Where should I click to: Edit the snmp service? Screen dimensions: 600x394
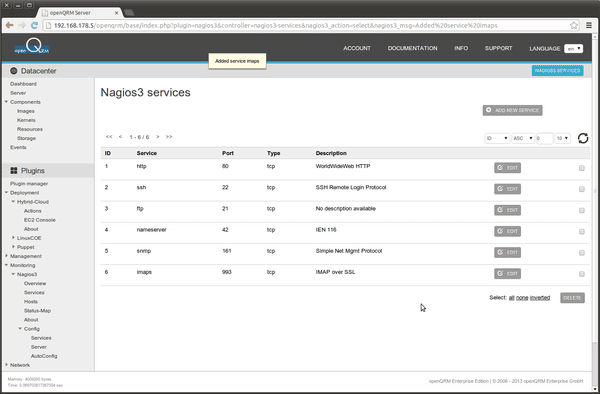pos(507,252)
